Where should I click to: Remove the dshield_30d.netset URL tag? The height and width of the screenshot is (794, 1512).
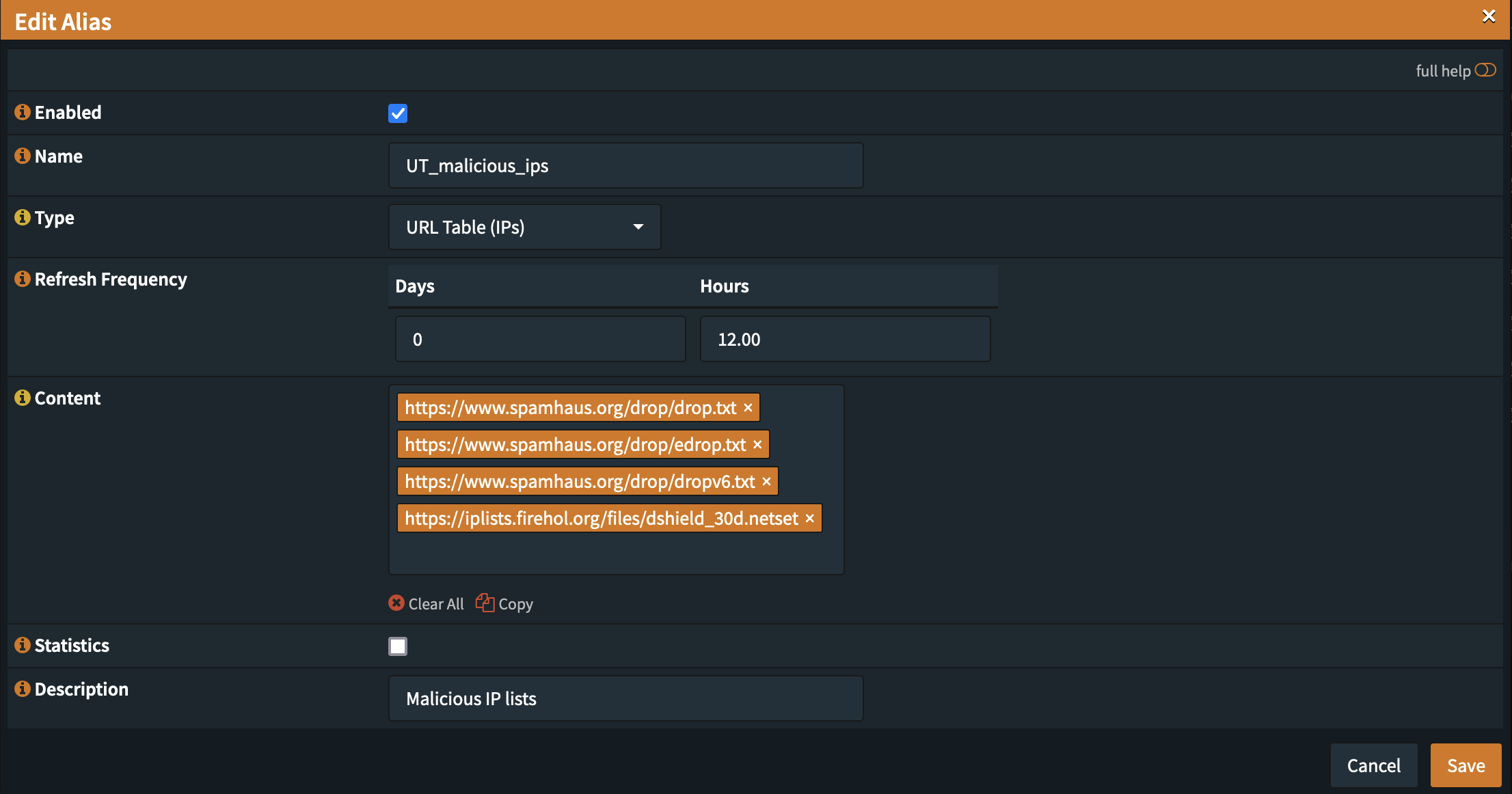(810, 519)
